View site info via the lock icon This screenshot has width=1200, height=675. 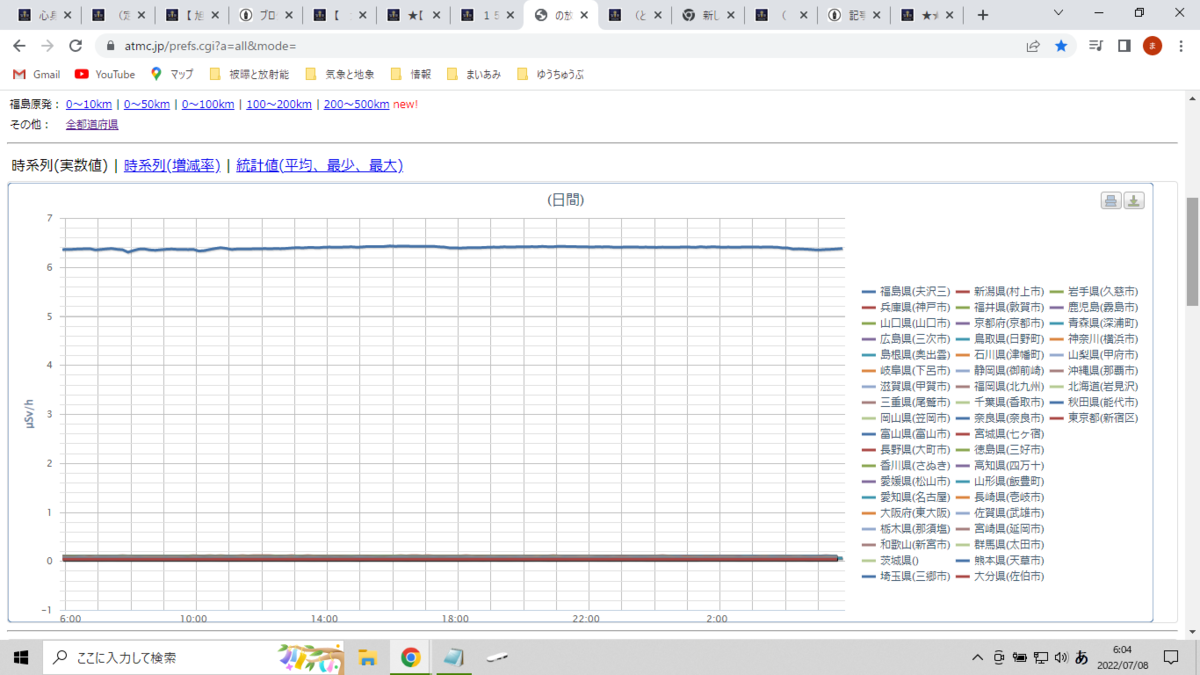tap(109, 46)
